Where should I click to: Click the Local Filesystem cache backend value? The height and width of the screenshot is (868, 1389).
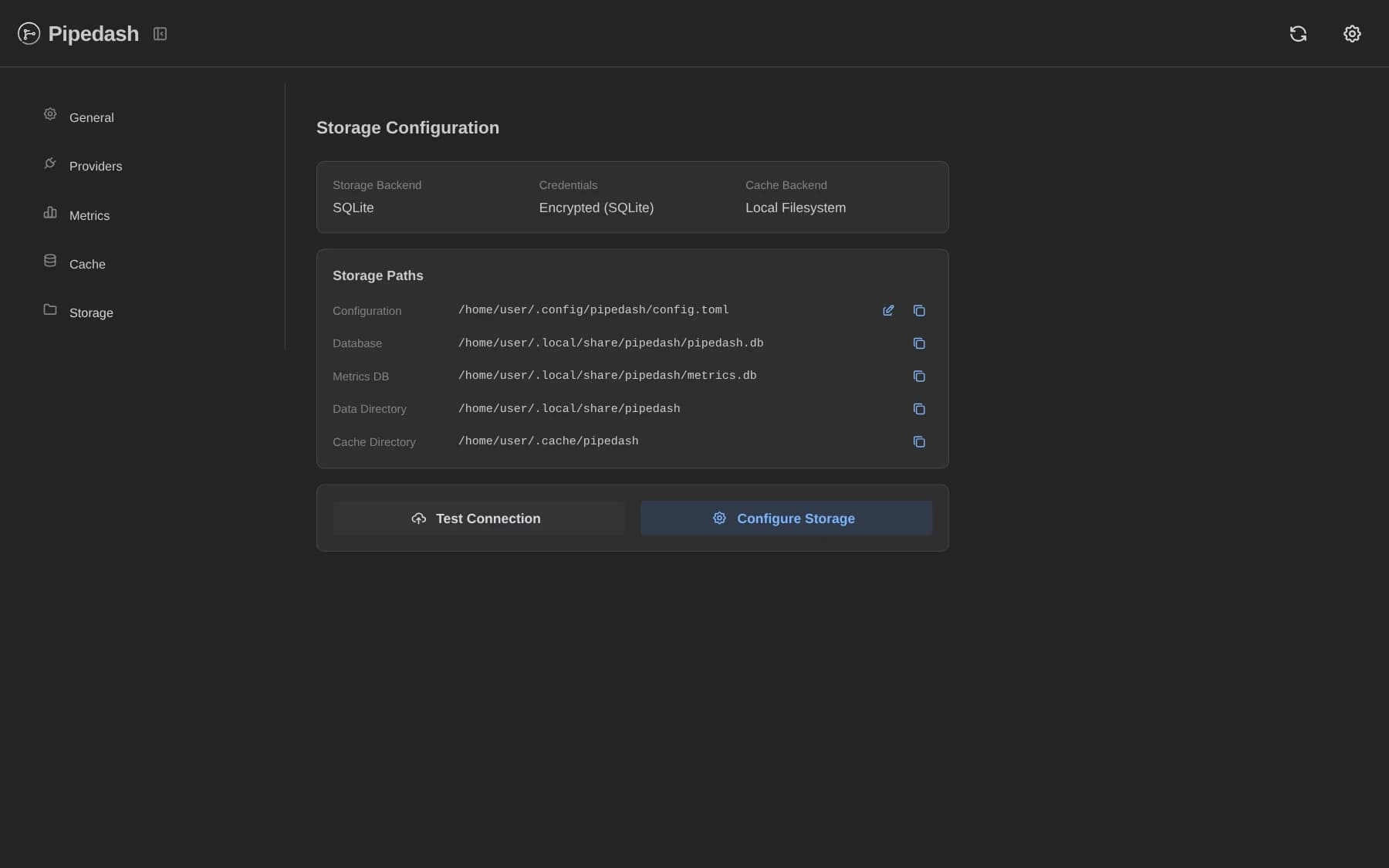(x=796, y=208)
